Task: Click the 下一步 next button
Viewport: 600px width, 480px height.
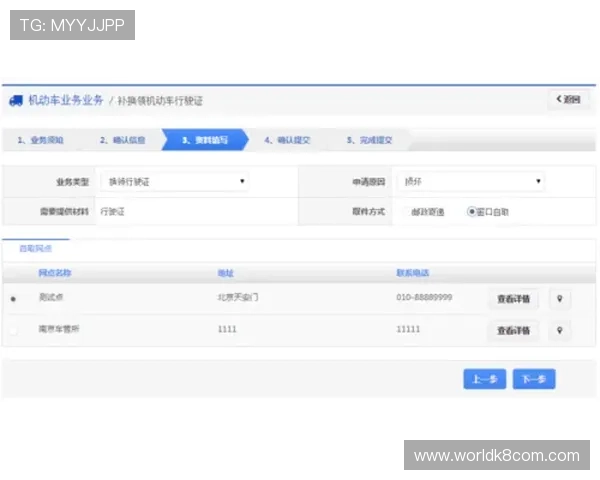Action: coord(534,379)
